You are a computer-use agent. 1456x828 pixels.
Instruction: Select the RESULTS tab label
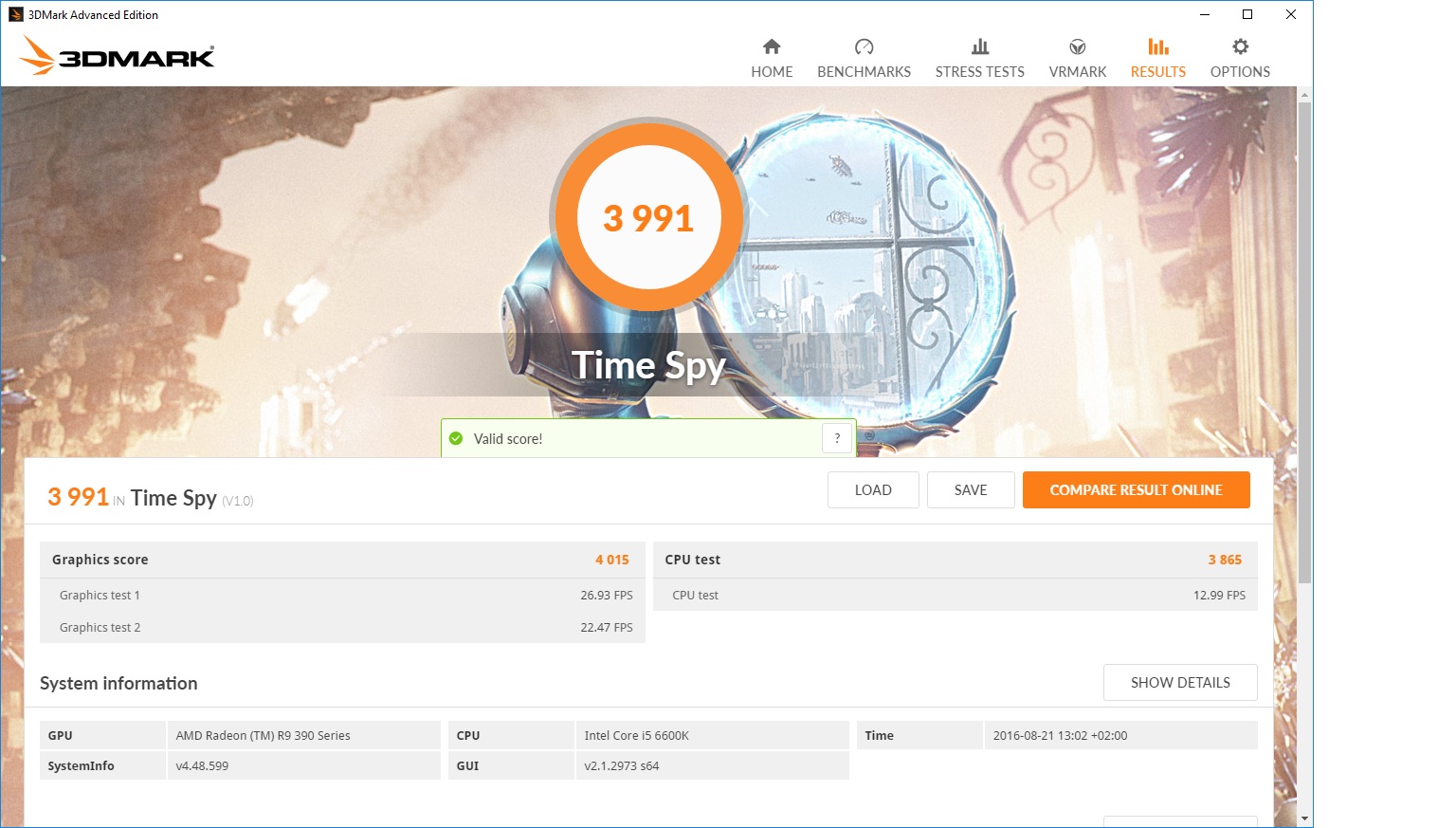pyautogui.click(x=1158, y=72)
